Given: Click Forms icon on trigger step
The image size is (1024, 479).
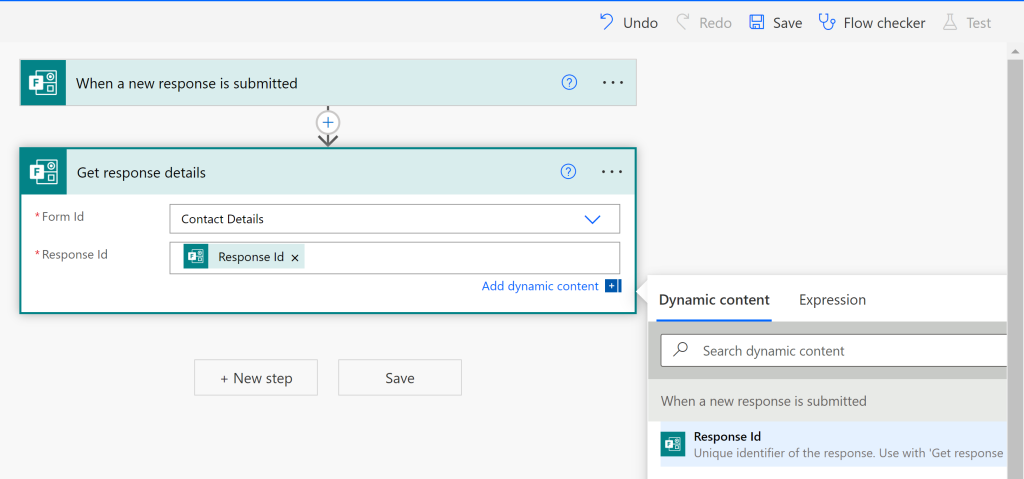Looking at the screenshot, I should tap(43, 82).
